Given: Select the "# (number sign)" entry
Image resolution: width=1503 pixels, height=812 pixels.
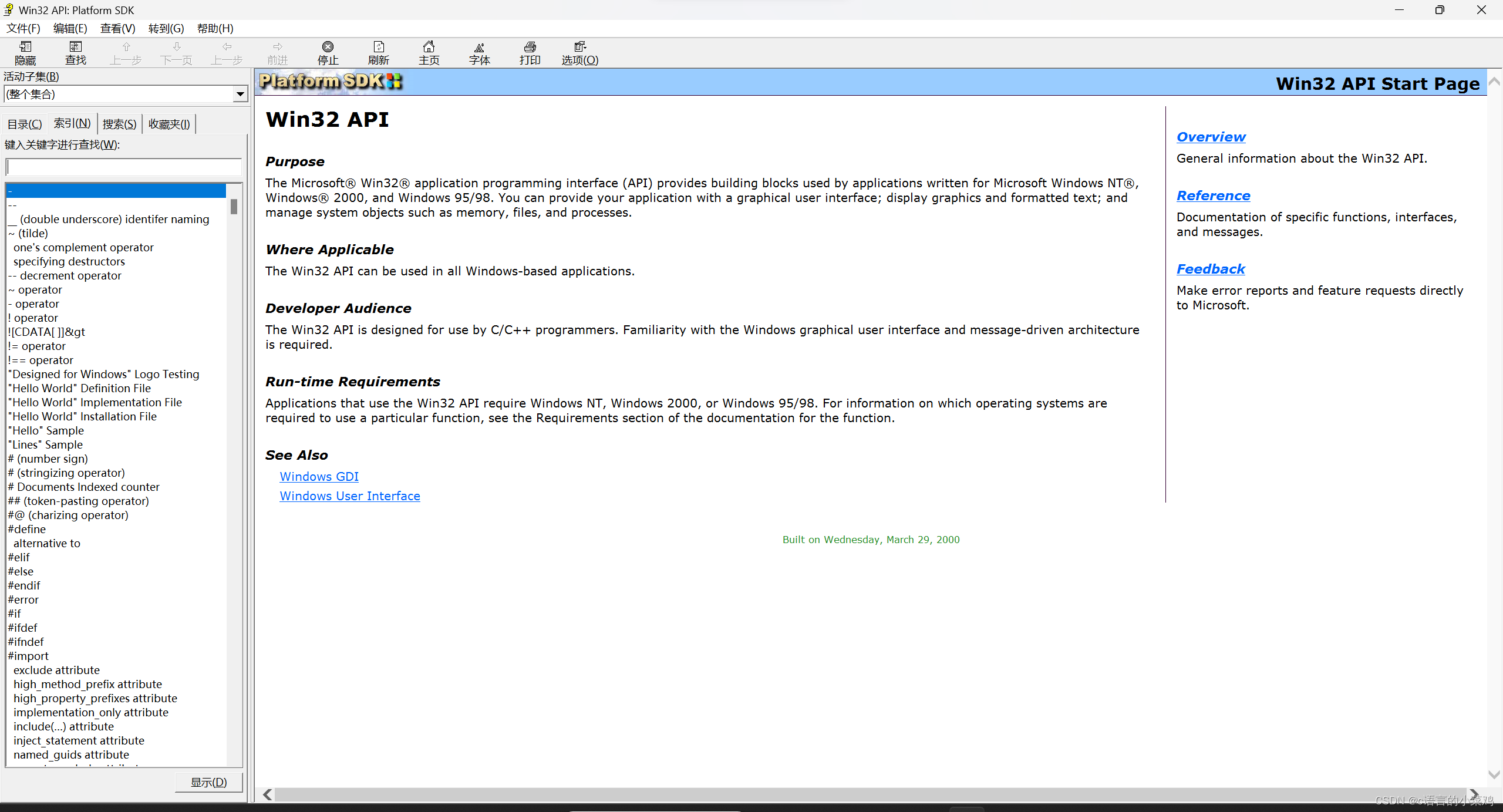Looking at the screenshot, I should 48,459.
